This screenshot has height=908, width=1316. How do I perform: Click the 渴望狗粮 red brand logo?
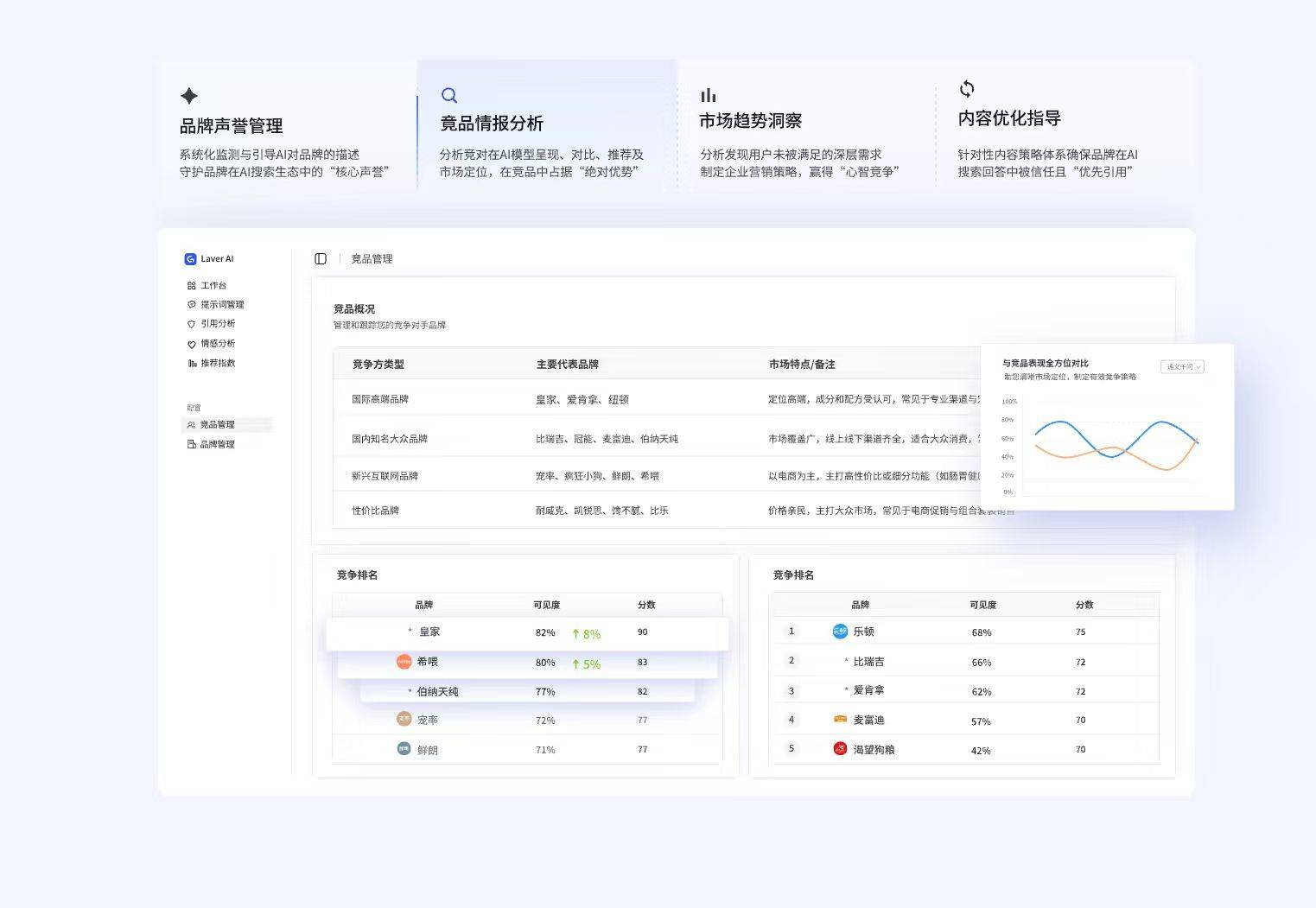tap(840, 749)
